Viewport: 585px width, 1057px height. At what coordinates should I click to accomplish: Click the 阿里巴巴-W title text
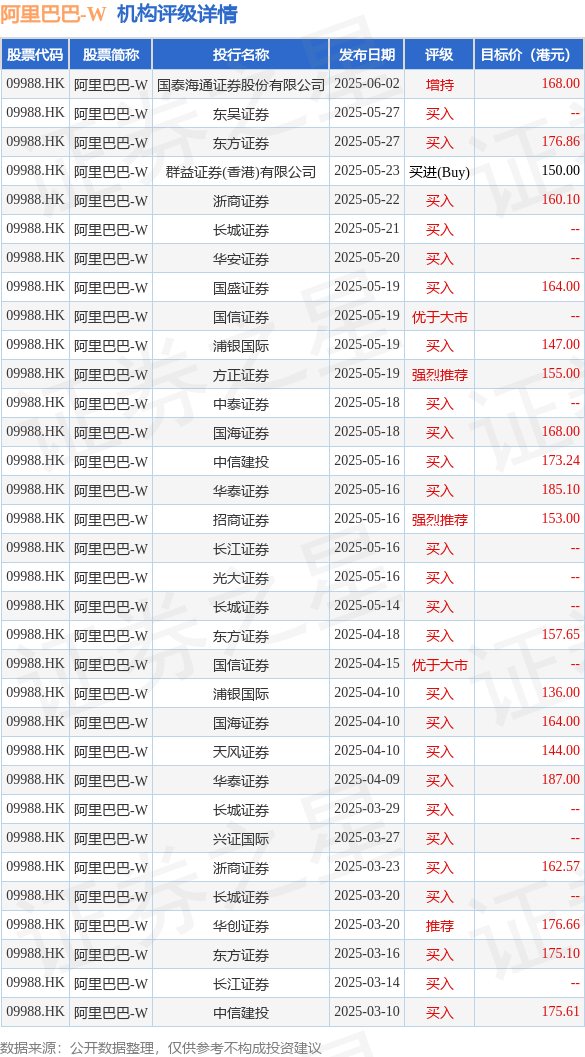pos(53,13)
